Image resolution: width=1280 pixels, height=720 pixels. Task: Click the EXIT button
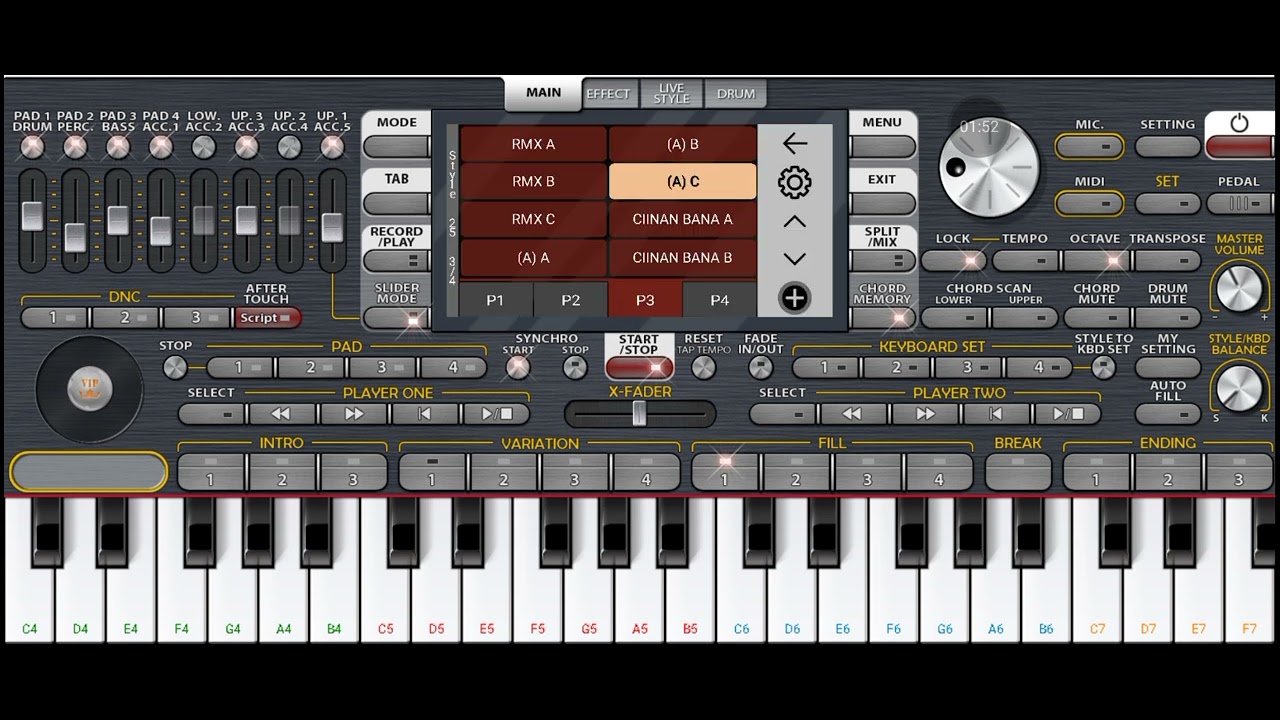[x=882, y=204]
